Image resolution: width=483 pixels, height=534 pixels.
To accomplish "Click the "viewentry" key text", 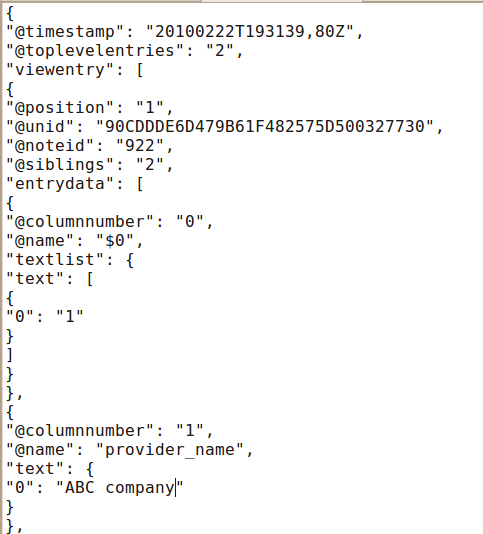I will [61, 69].
